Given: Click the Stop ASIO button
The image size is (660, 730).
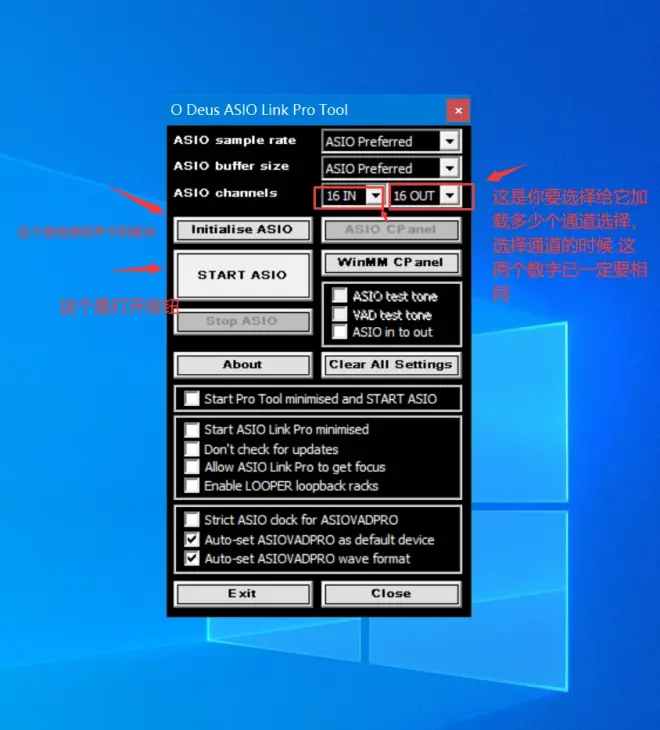Looking at the screenshot, I should (x=242, y=321).
